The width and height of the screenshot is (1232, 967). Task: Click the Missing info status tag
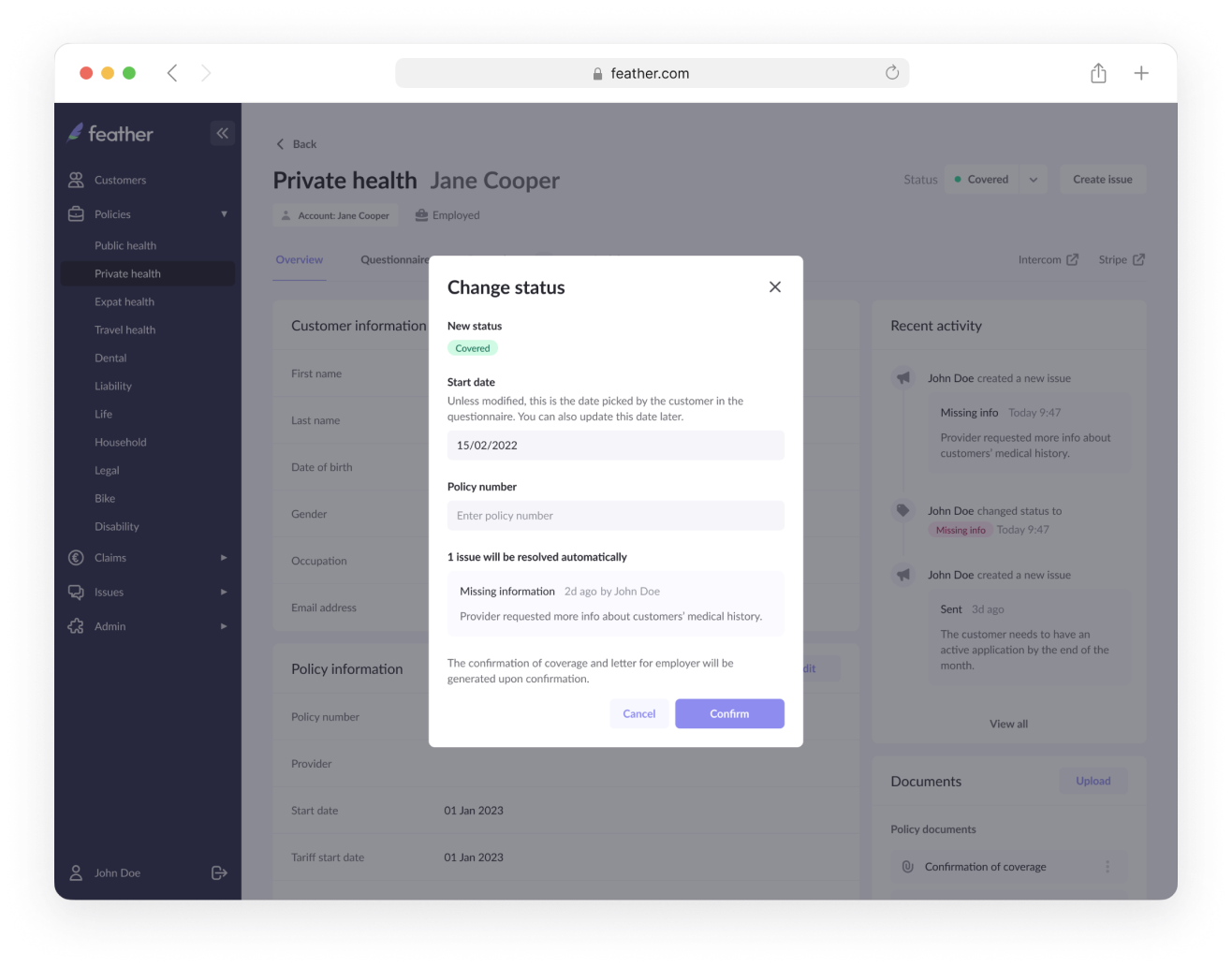[x=961, y=530]
